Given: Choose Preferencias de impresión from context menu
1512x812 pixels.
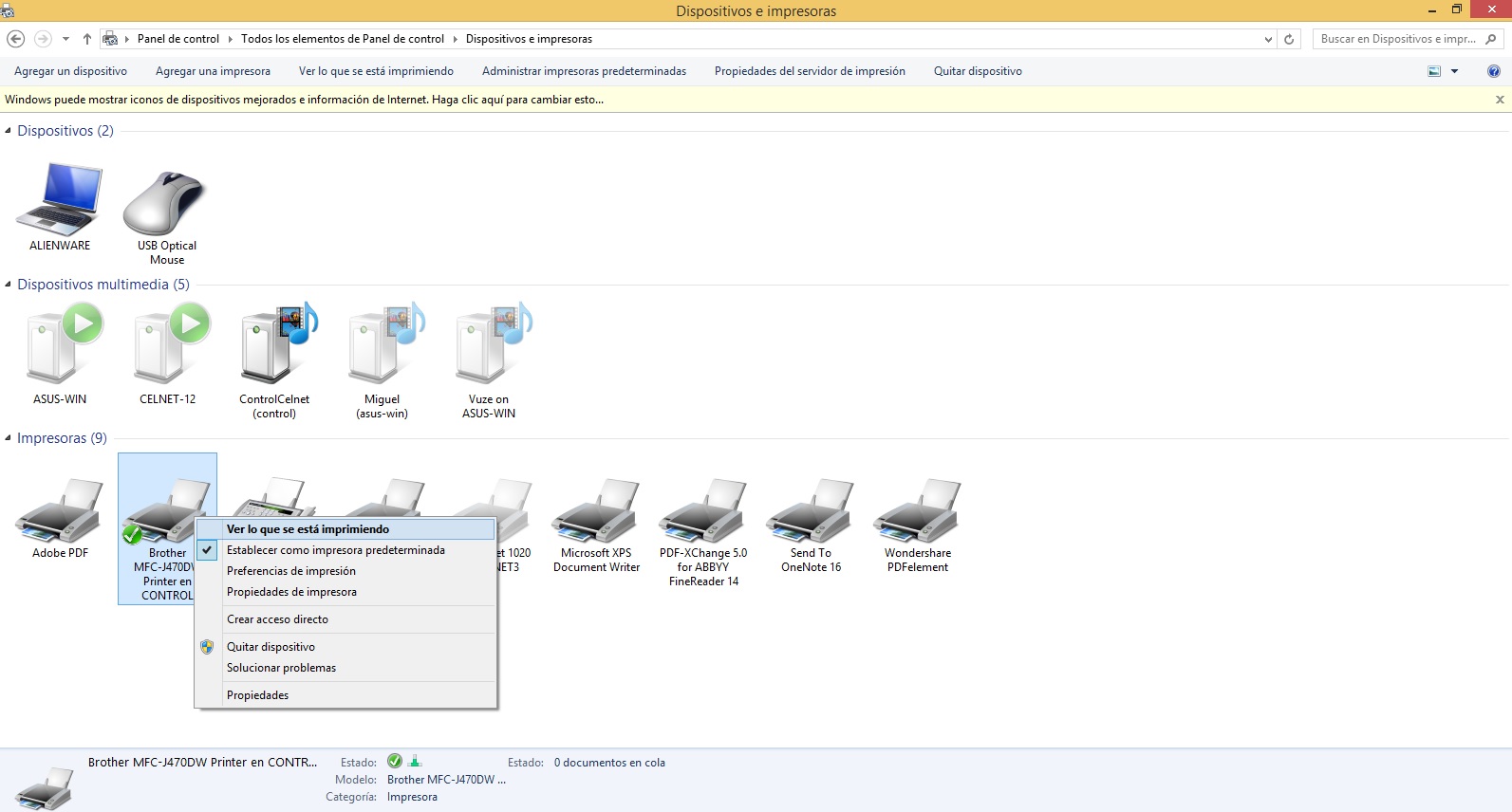Looking at the screenshot, I should pyautogui.click(x=290, y=571).
